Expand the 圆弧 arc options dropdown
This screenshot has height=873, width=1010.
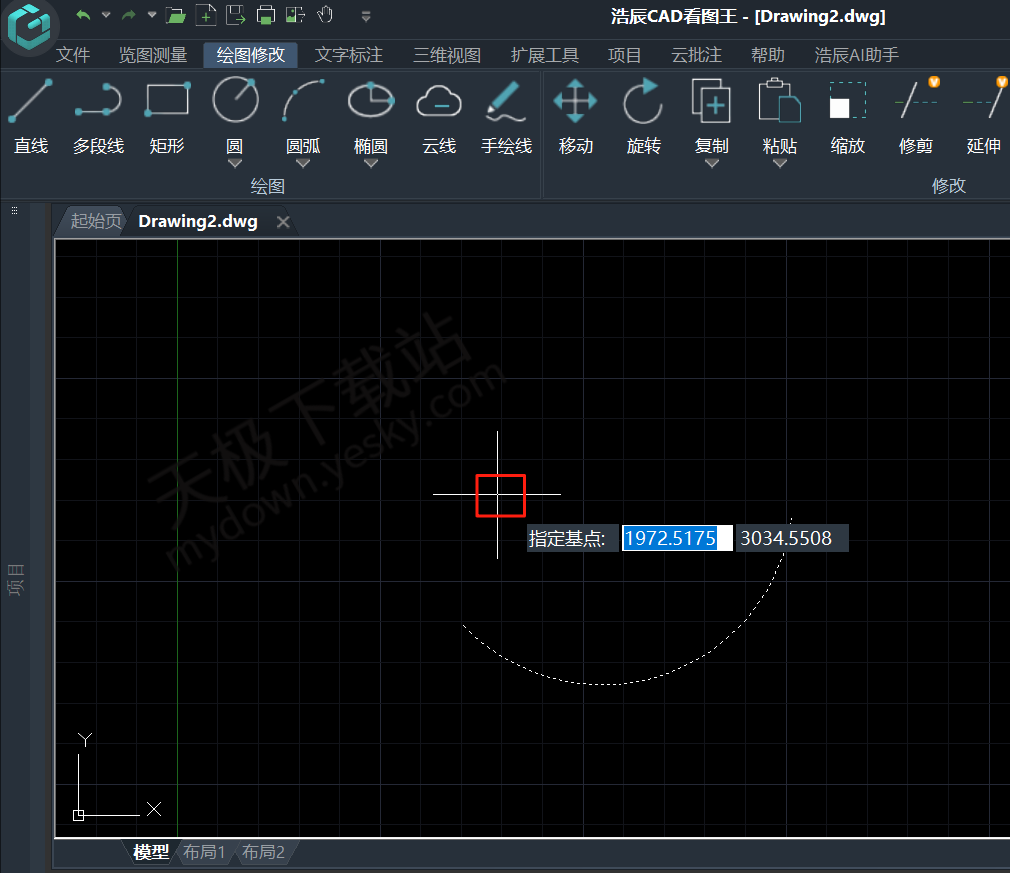(x=303, y=163)
